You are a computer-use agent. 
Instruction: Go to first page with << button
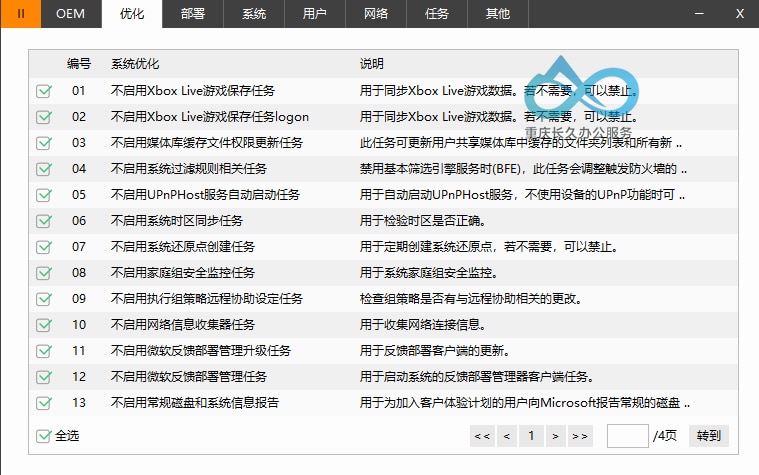click(x=482, y=436)
